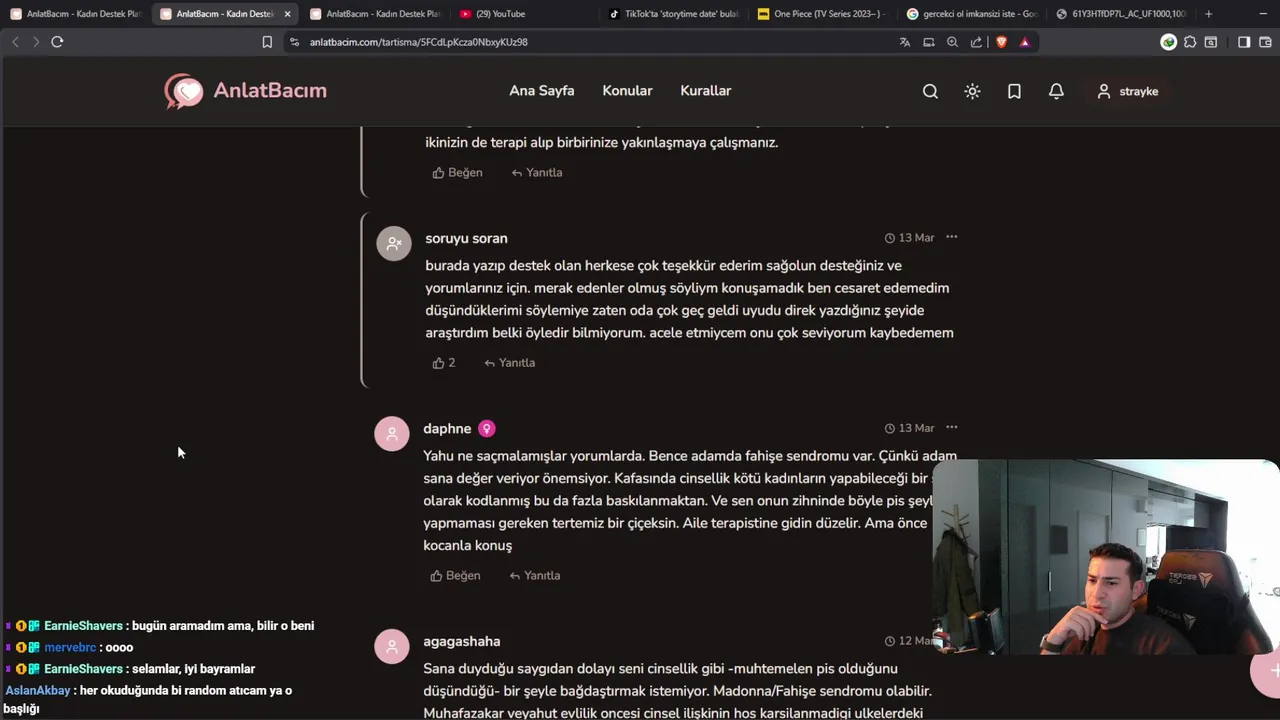Click the share icon in the address bar
This screenshot has height=720, width=1280.
tap(976, 42)
